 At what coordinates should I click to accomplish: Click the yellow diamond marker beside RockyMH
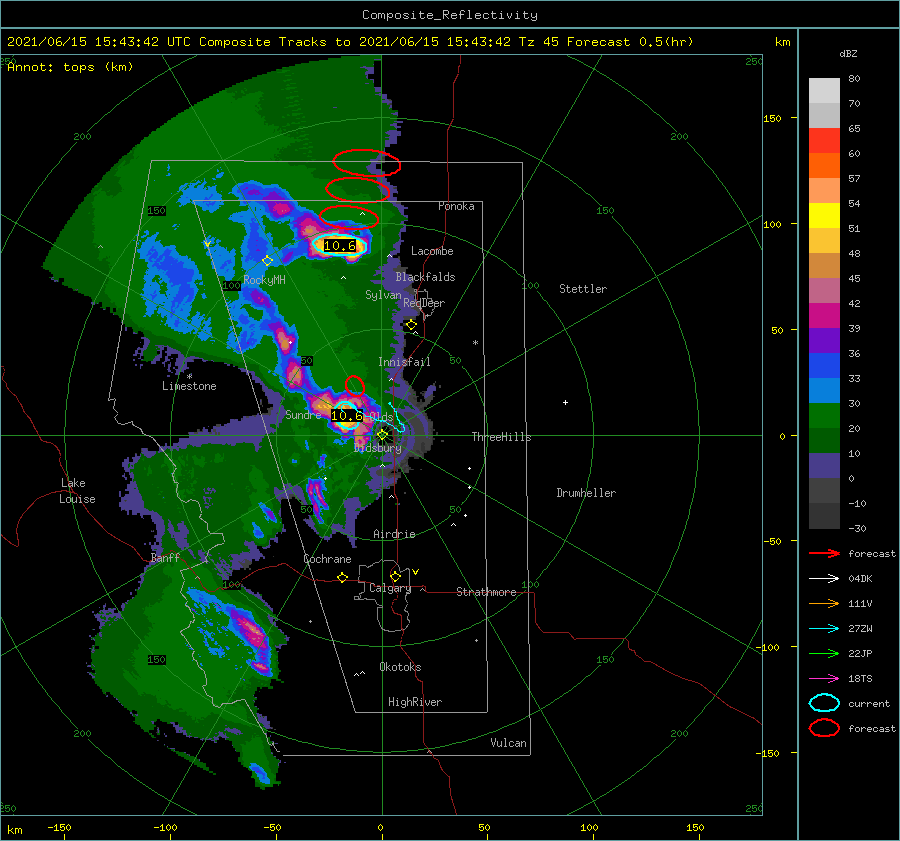point(267,261)
